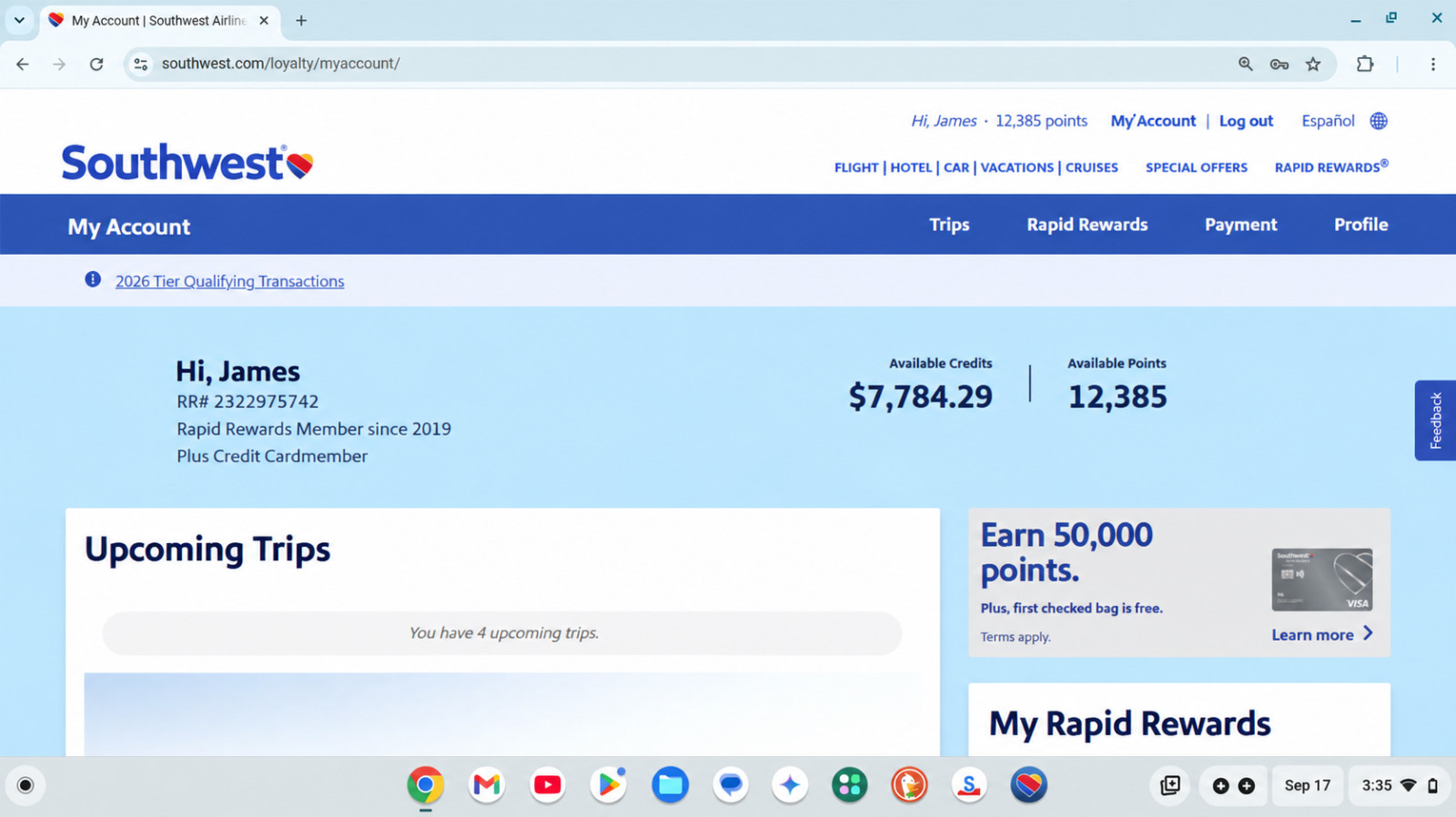1456x817 pixels.
Task: Open the Southwest app on the shelf
Action: click(x=1028, y=785)
